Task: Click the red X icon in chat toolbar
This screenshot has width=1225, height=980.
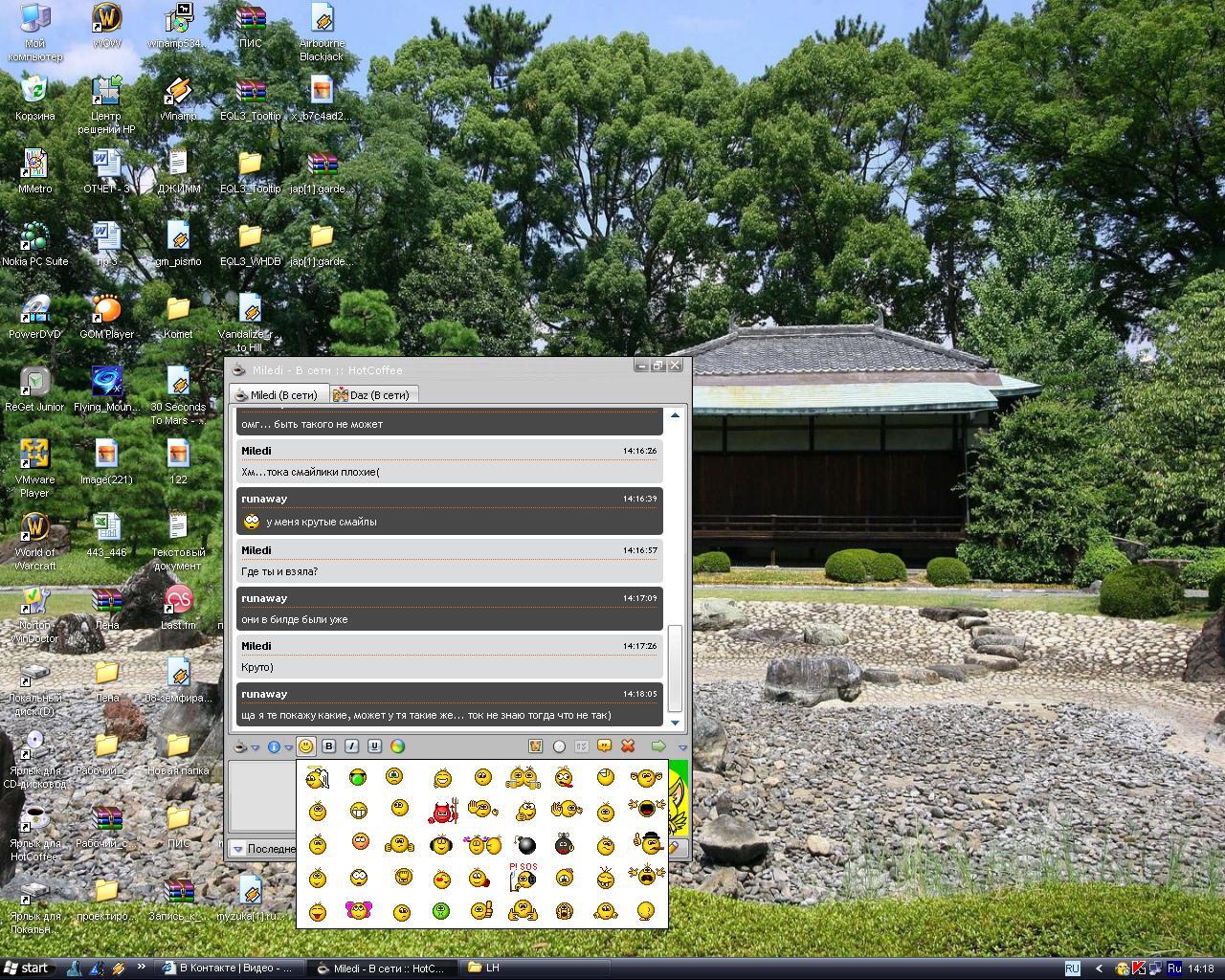Action: tap(628, 746)
